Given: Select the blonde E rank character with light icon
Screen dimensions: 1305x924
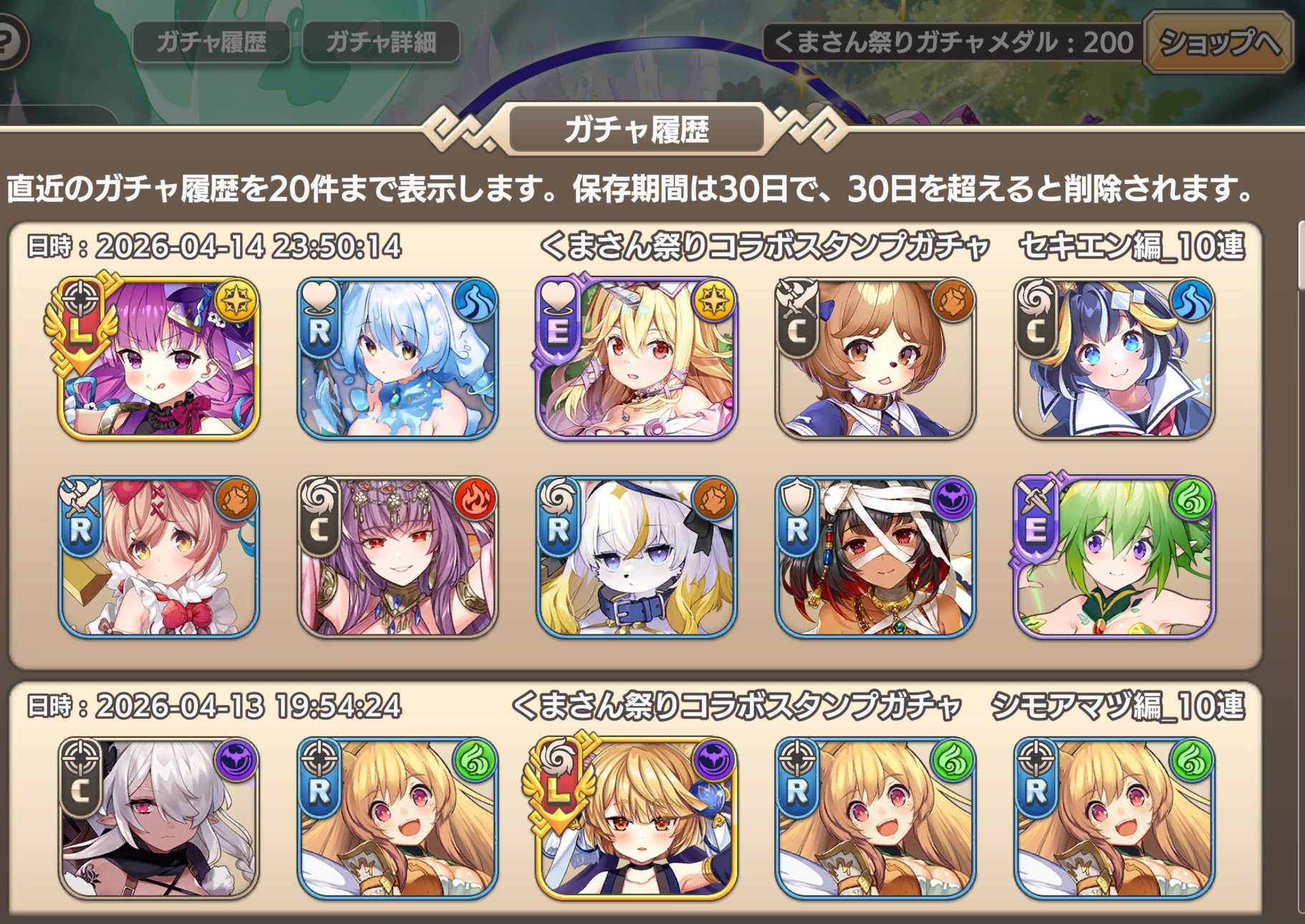Looking at the screenshot, I should pos(636,358).
